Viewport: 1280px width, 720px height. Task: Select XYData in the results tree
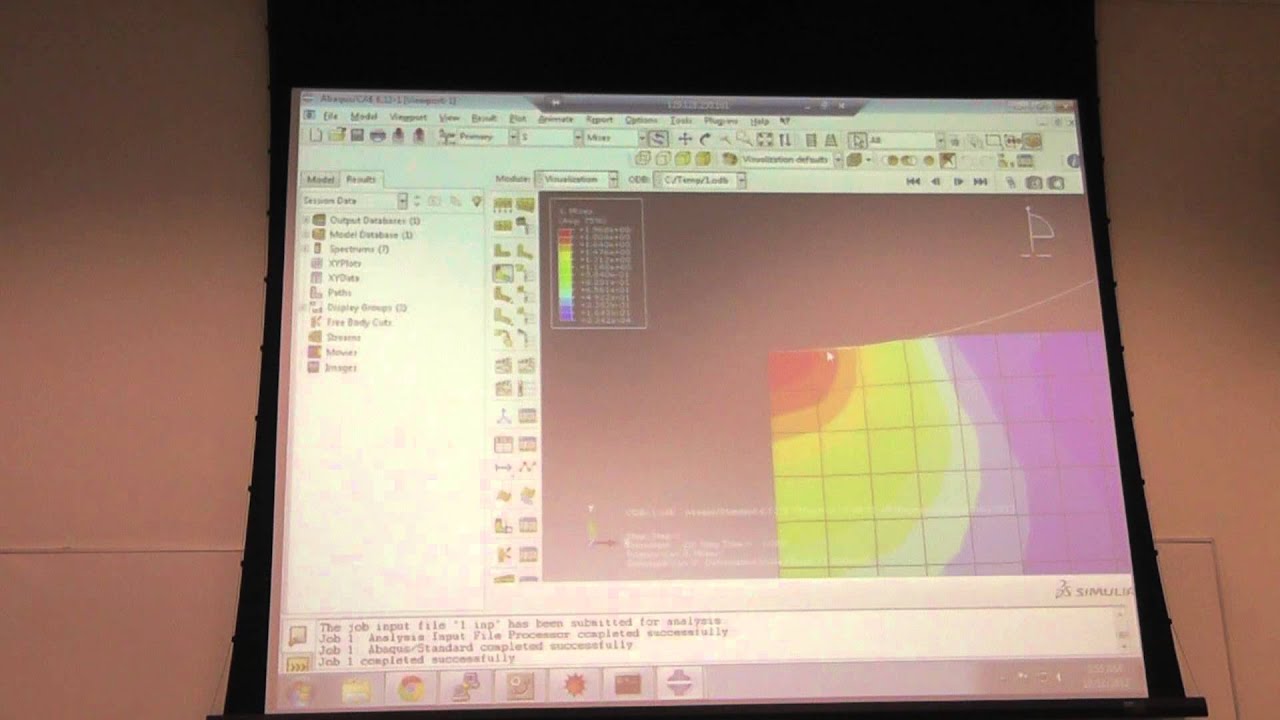coord(343,278)
